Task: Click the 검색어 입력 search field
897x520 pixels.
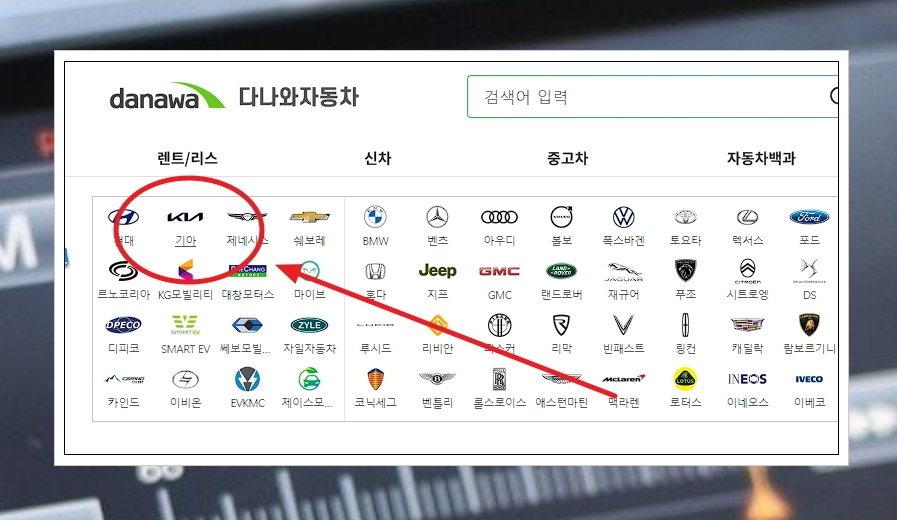Action: 652,96
